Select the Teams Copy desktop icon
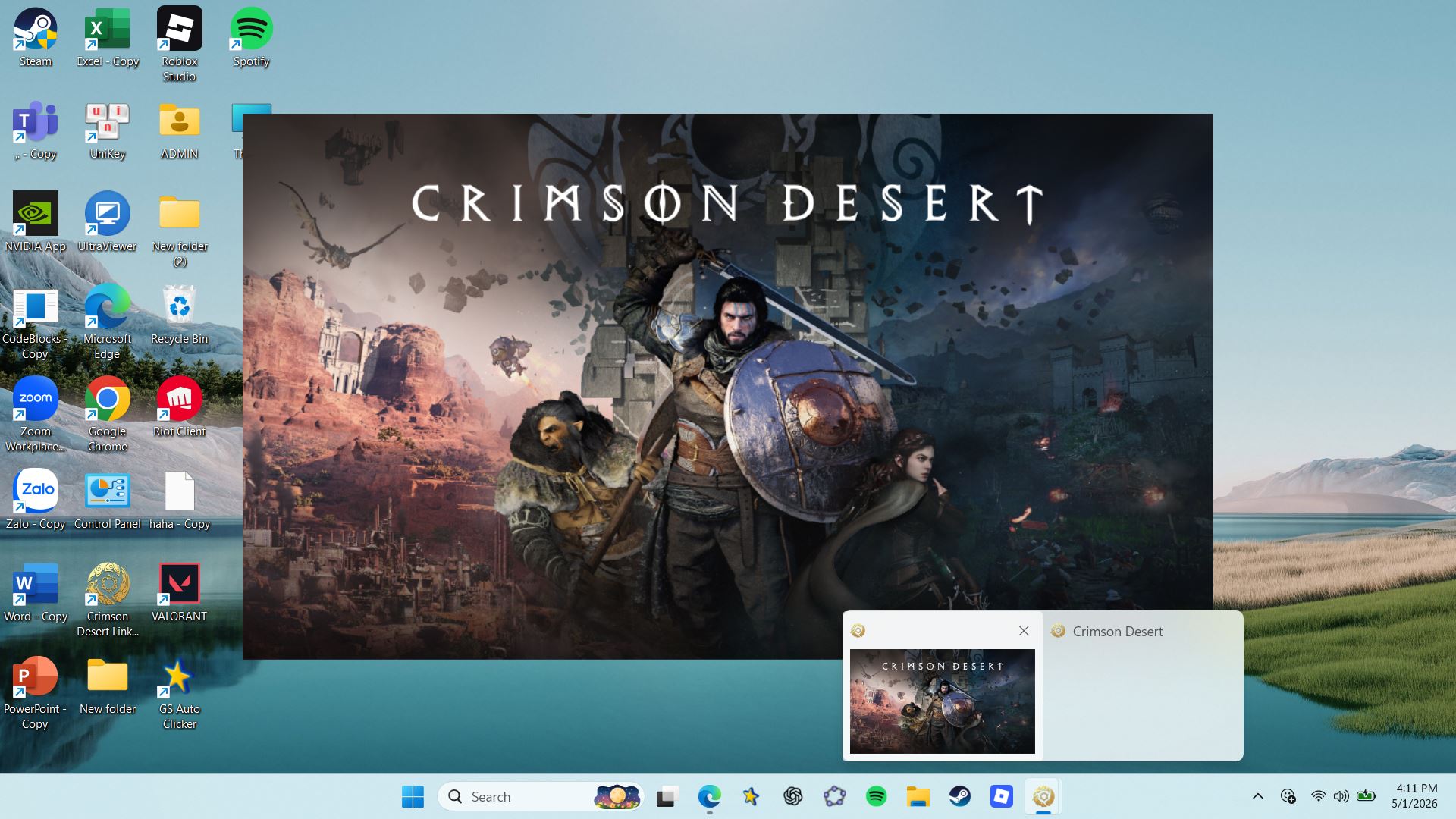The width and height of the screenshot is (1456, 819). pyautogui.click(x=36, y=130)
